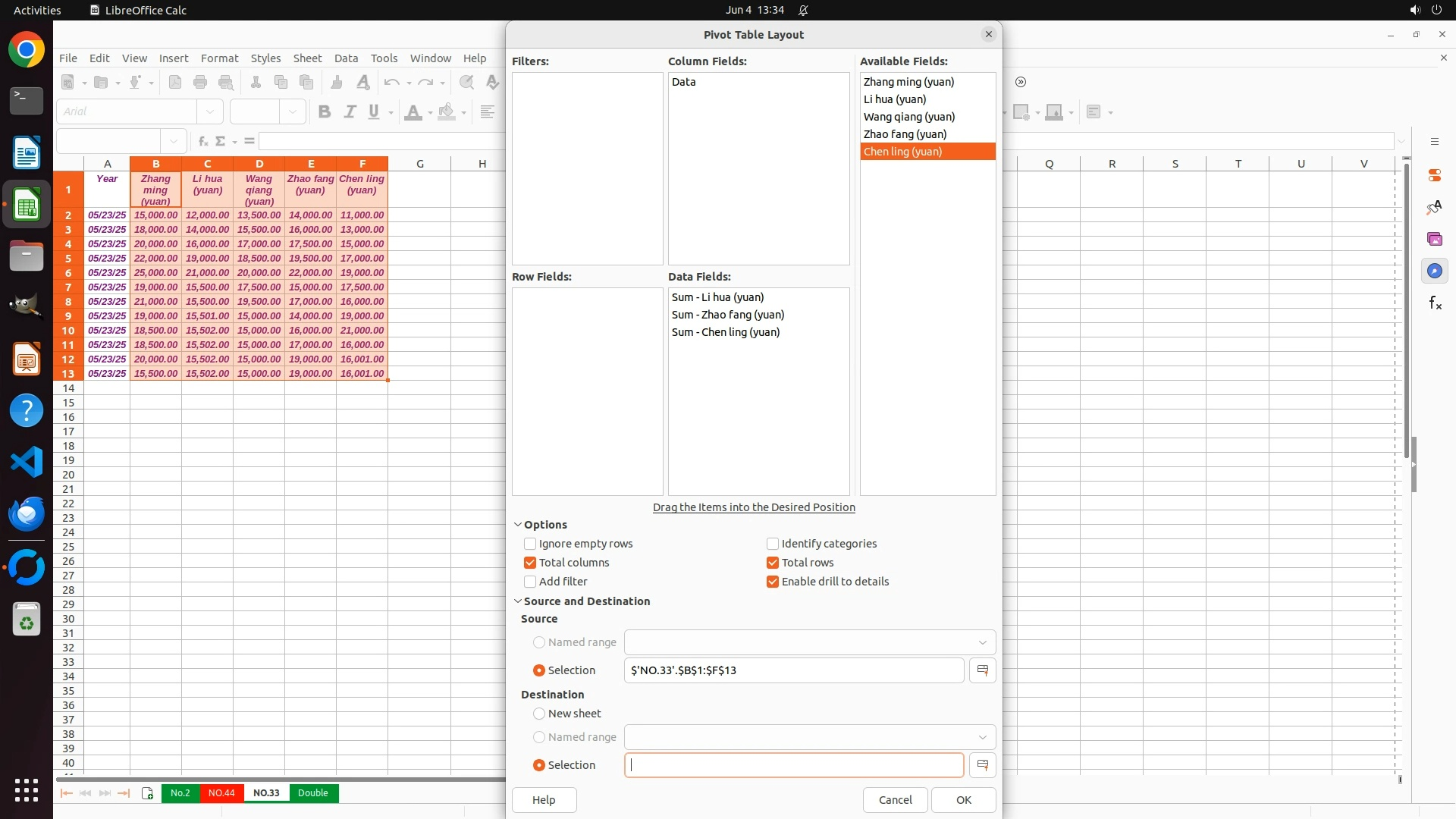Open the Data menu

coord(346,58)
